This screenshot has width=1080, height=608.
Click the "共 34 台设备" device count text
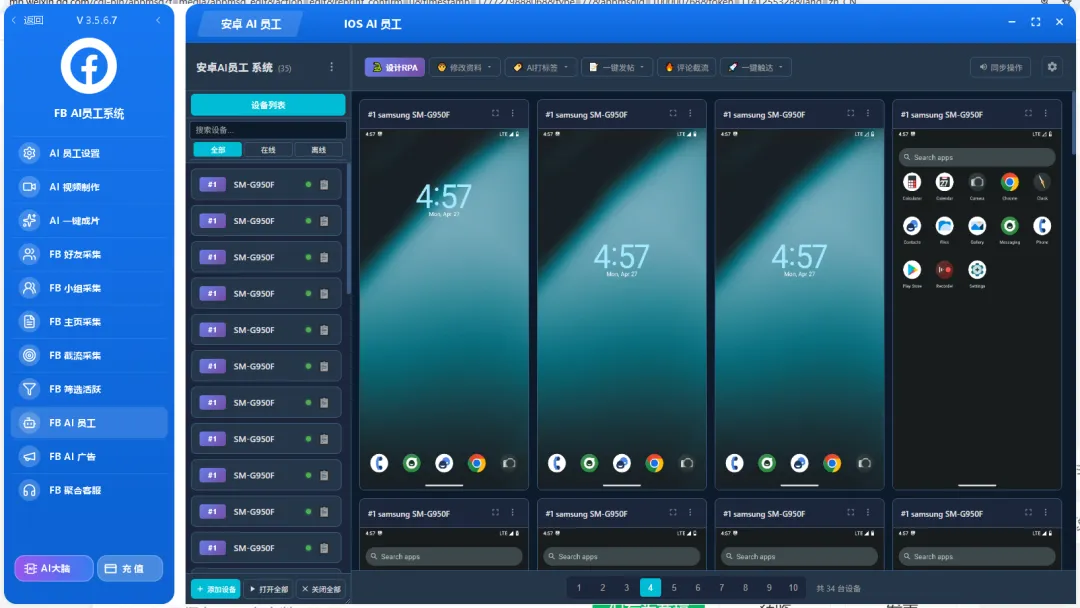click(838, 589)
